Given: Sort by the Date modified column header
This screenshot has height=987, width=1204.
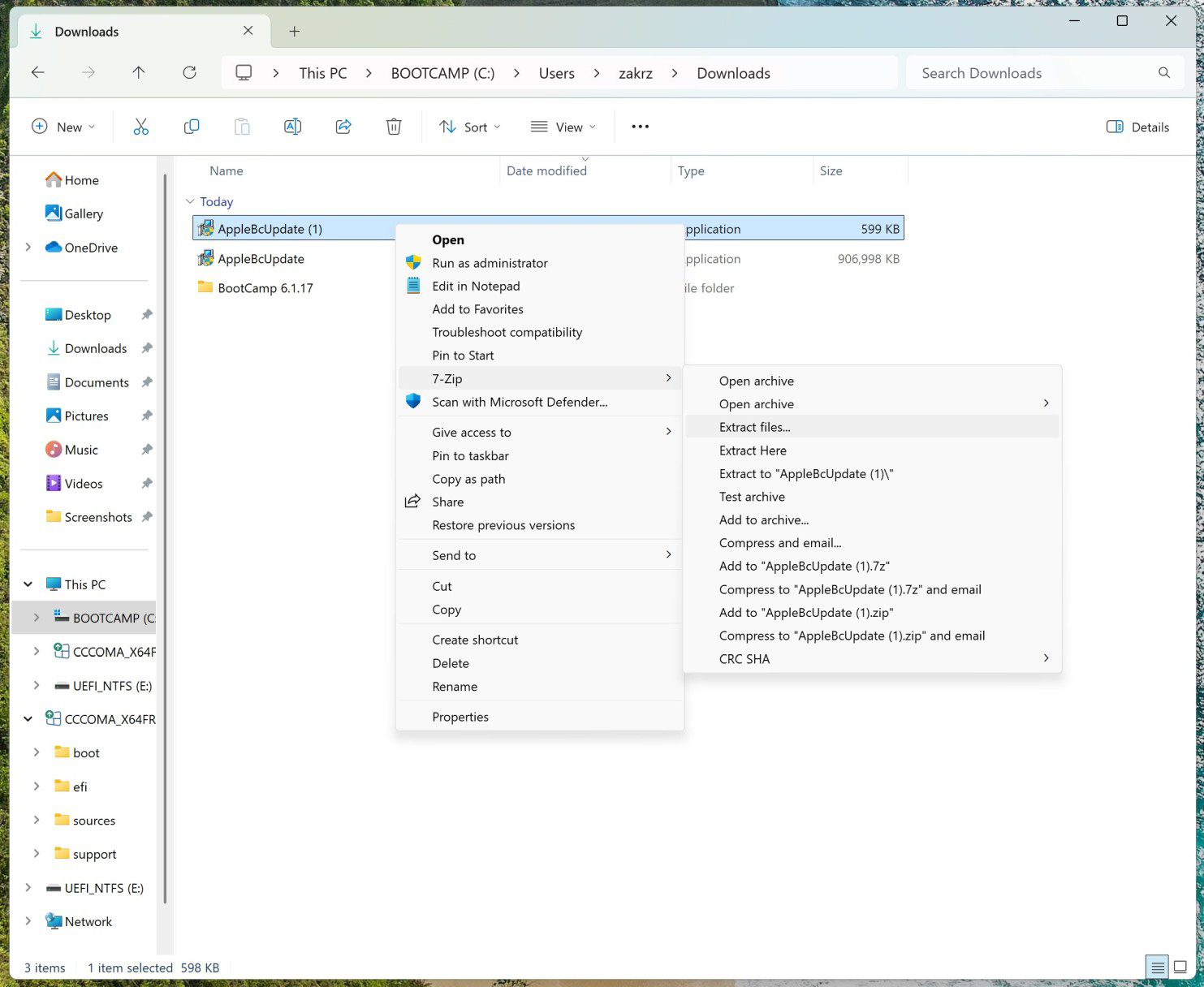Looking at the screenshot, I should [546, 170].
